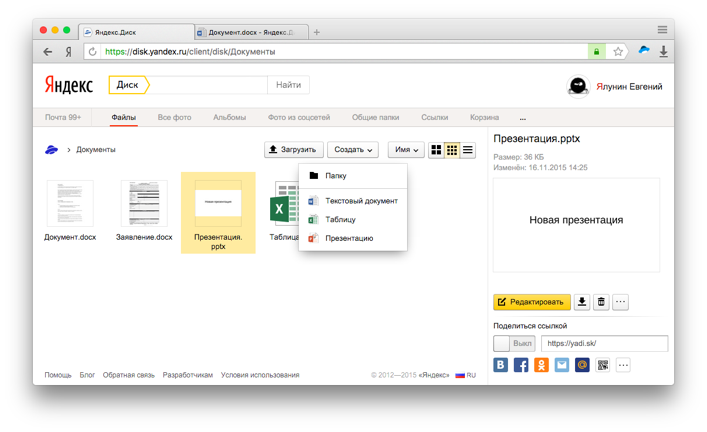Choose 'Таблицу' from create menu
The image size is (707, 432).
click(x=353, y=220)
